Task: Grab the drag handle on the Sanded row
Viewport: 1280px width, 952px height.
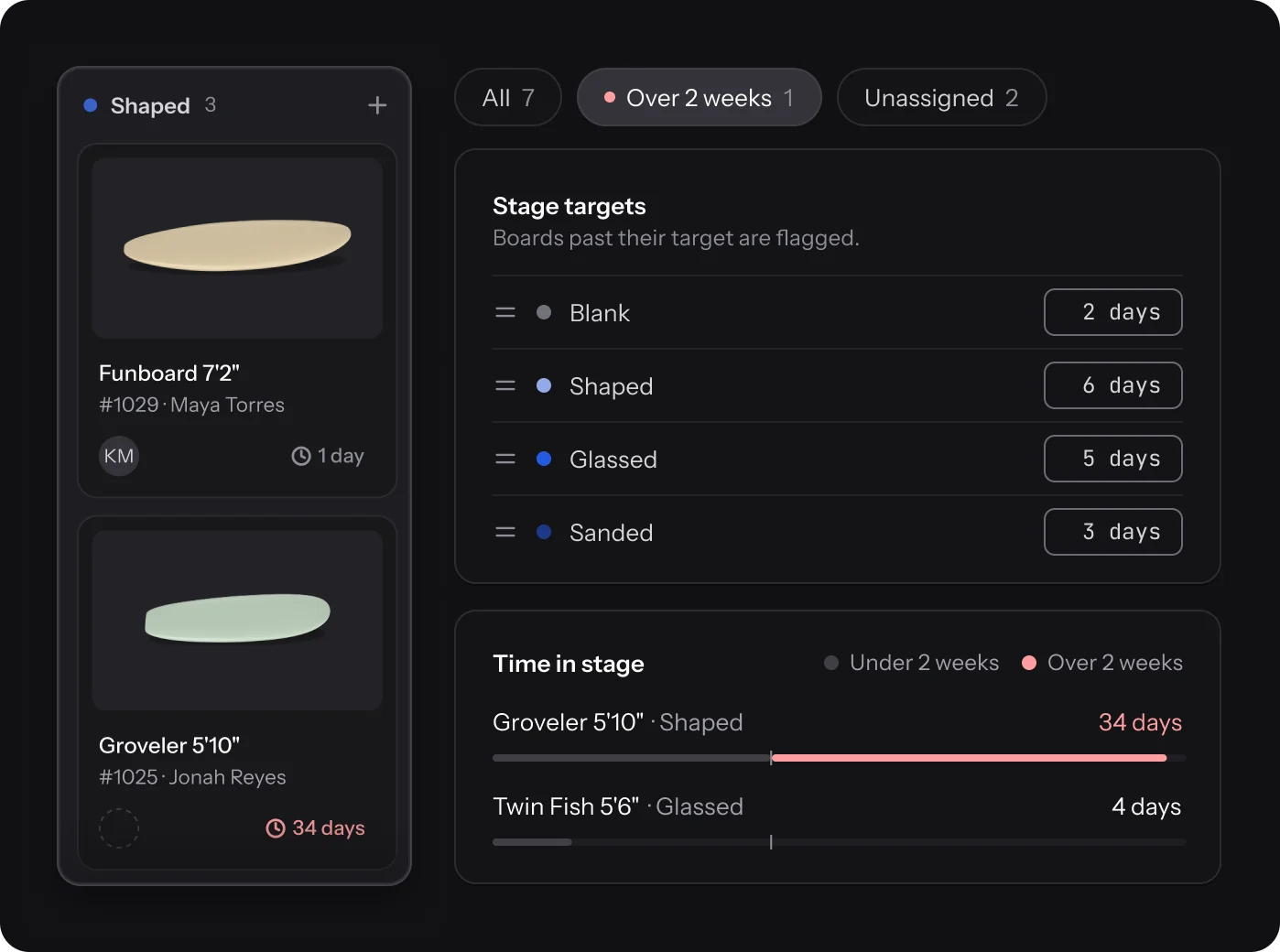Action: 505,533
